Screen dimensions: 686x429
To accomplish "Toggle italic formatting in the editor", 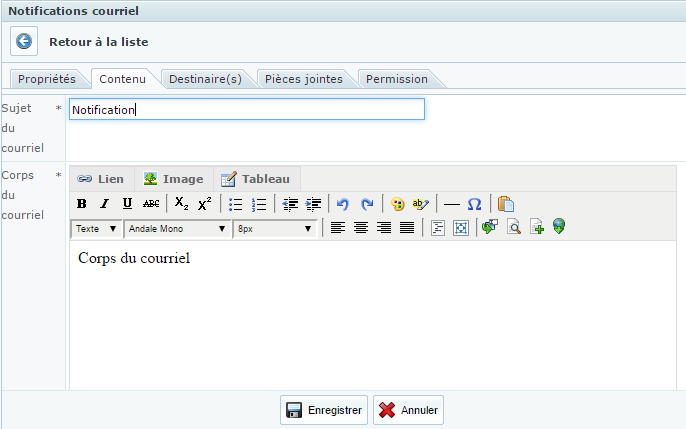I will [104, 204].
